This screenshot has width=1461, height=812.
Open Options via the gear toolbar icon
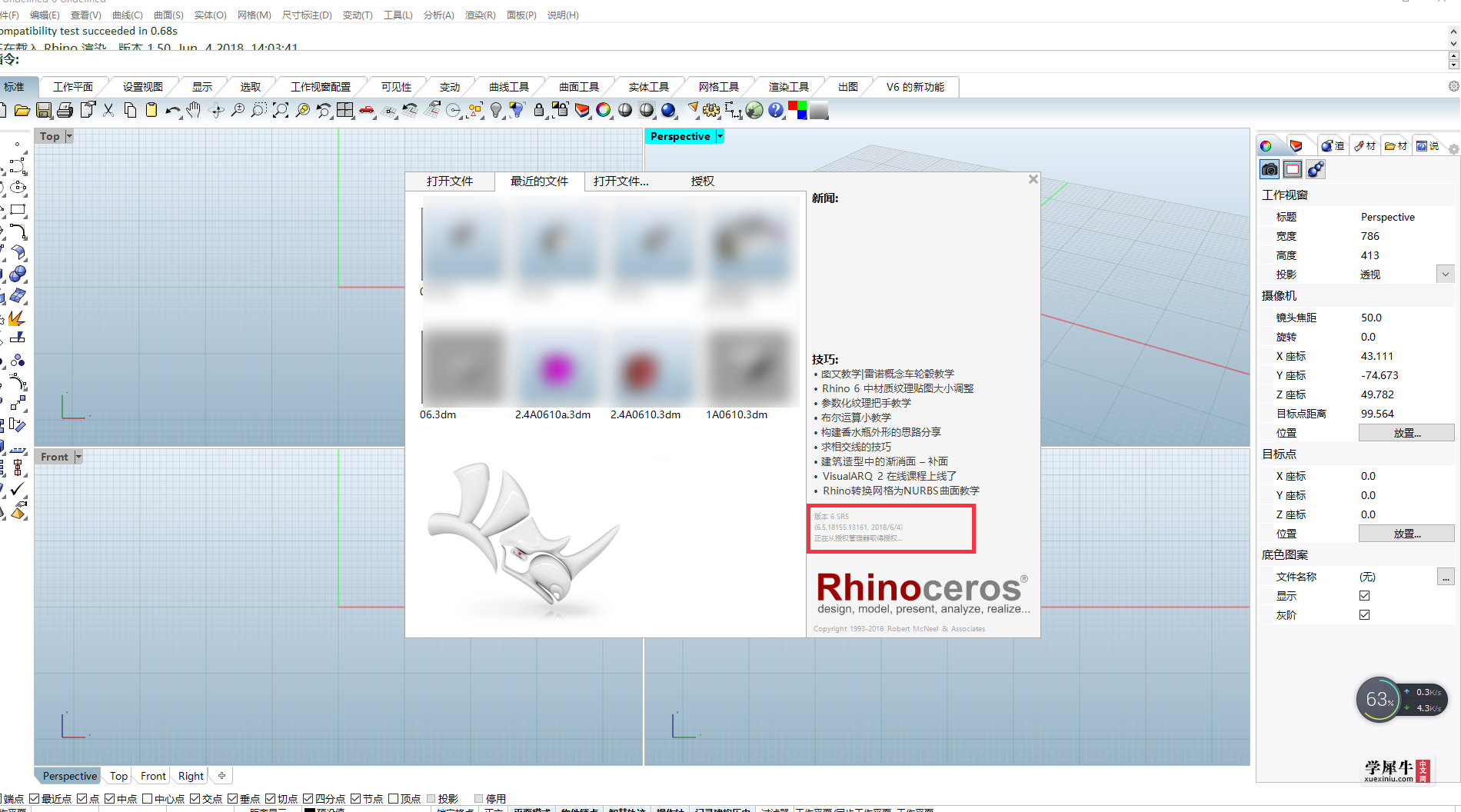(711, 111)
